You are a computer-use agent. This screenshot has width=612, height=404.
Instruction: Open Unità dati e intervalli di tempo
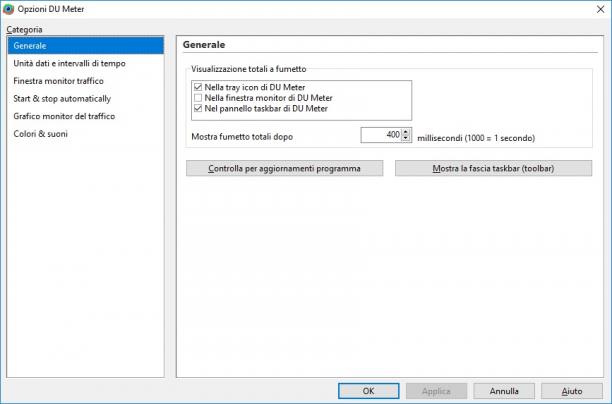pyautogui.click(x=85, y=63)
